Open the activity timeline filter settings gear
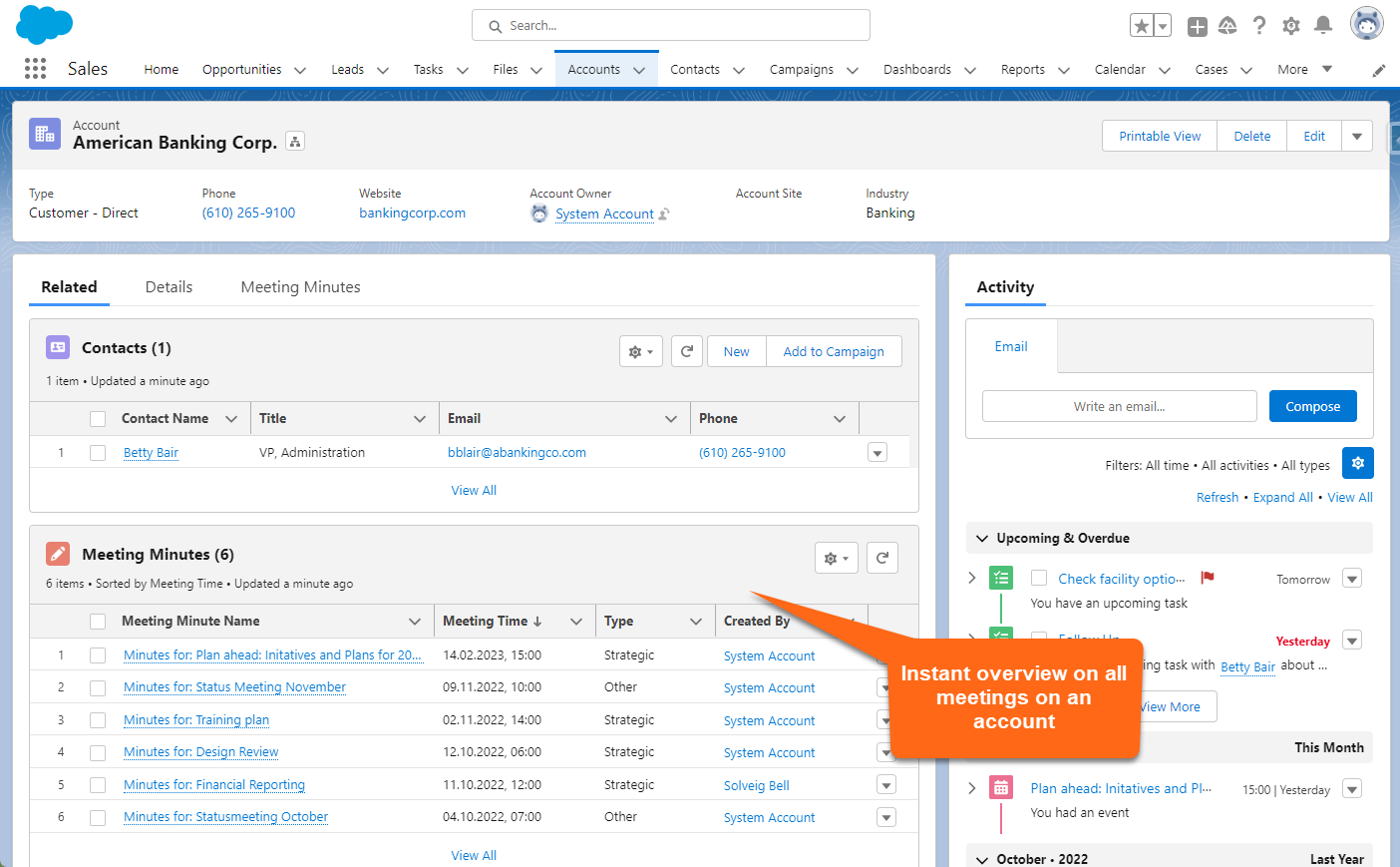 click(x=1358, y=463)
